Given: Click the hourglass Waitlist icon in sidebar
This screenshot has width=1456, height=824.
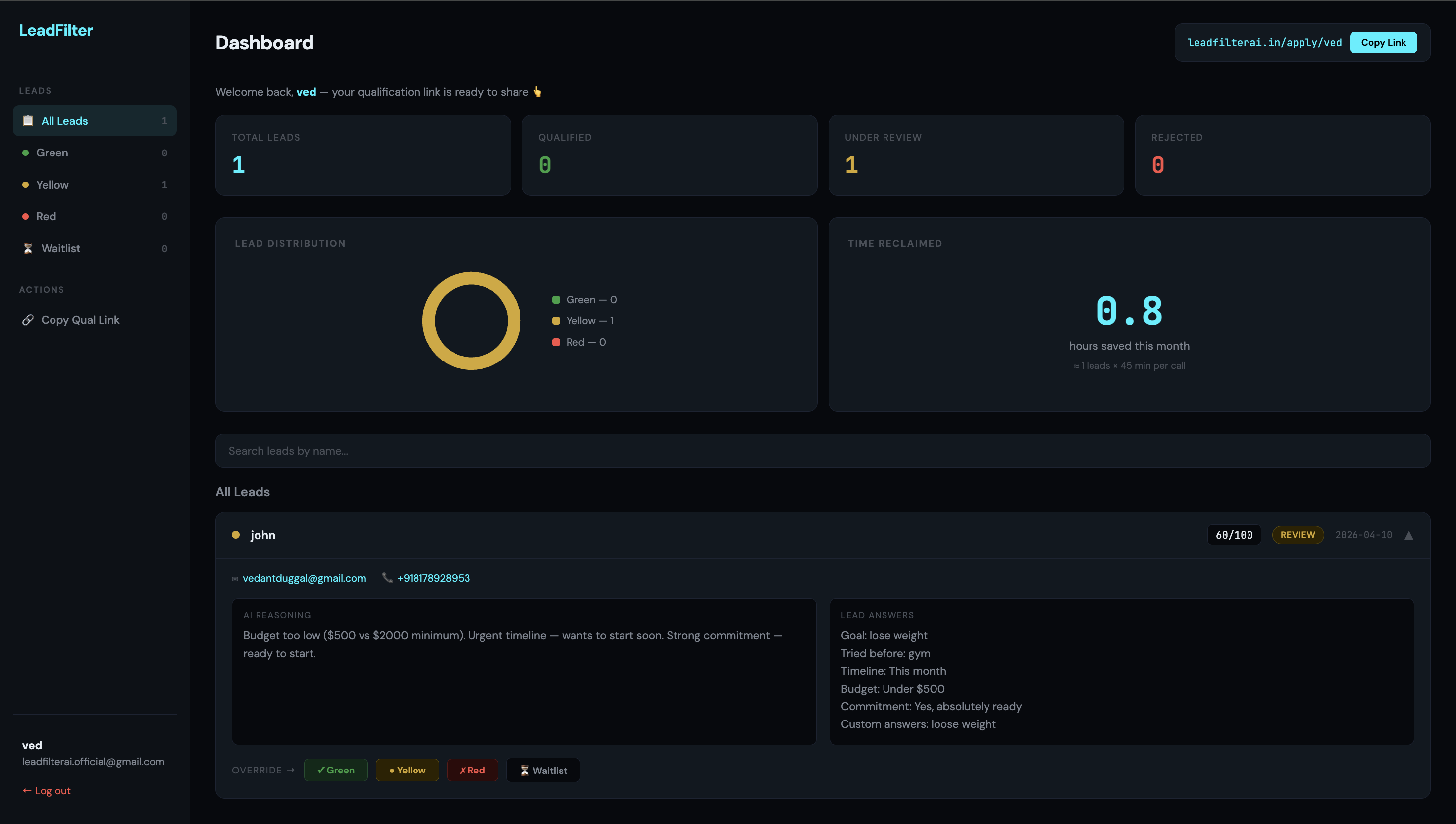Looking at the screenshot, I should point(28,249).
